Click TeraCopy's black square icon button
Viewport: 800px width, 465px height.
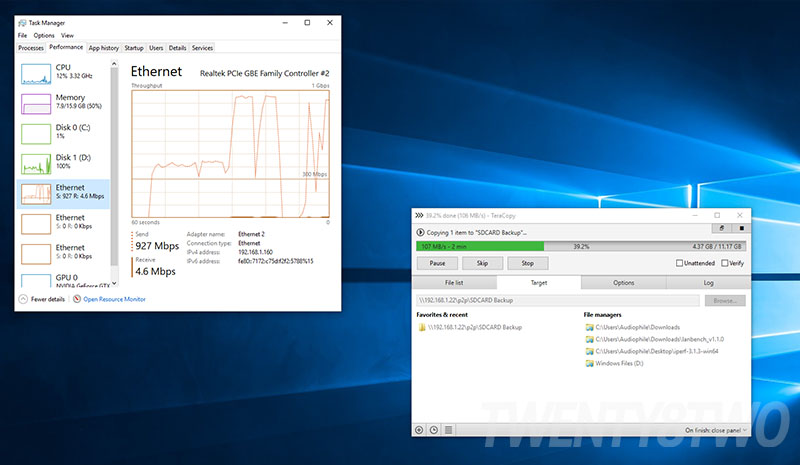(x=741, y=228)
